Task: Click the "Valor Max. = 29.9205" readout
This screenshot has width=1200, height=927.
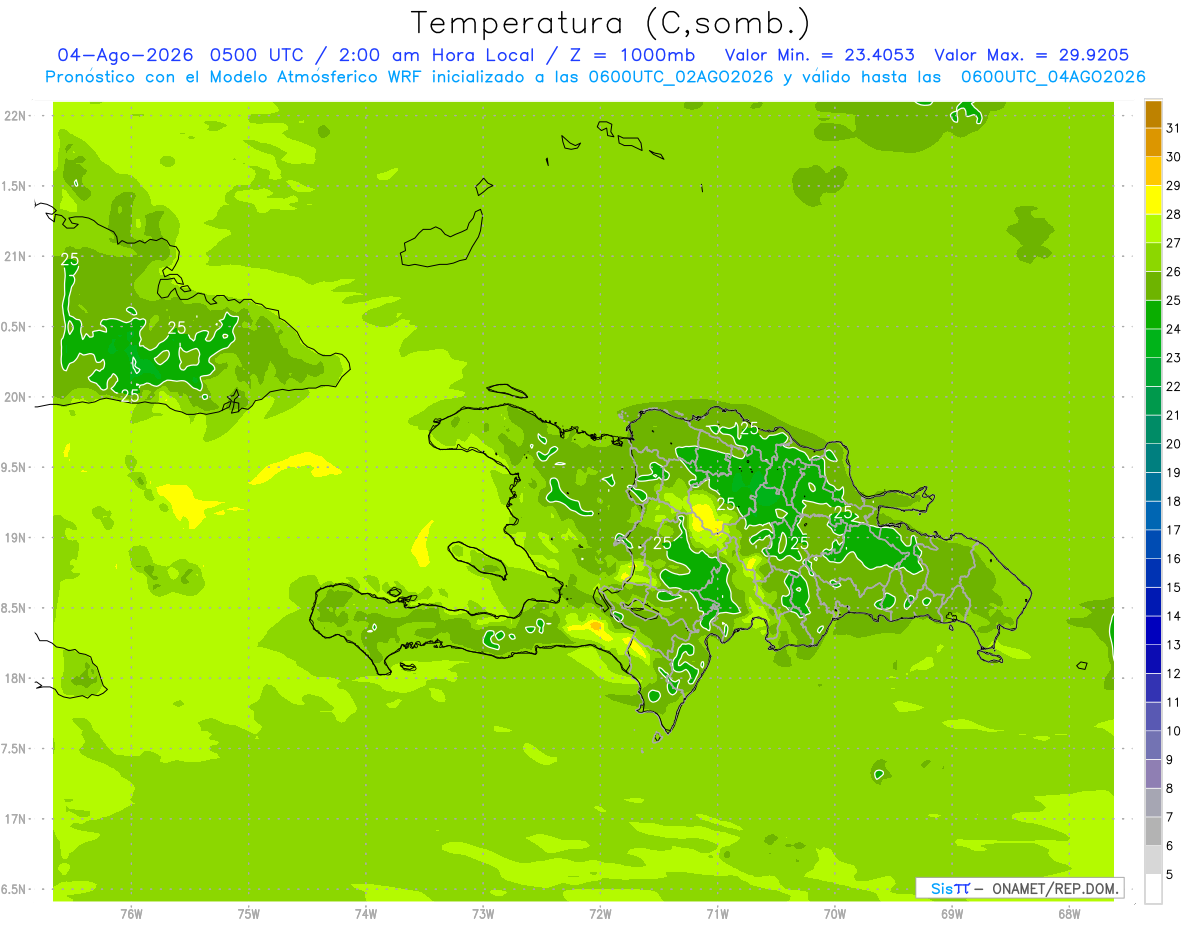Action: coord(1031,55)
